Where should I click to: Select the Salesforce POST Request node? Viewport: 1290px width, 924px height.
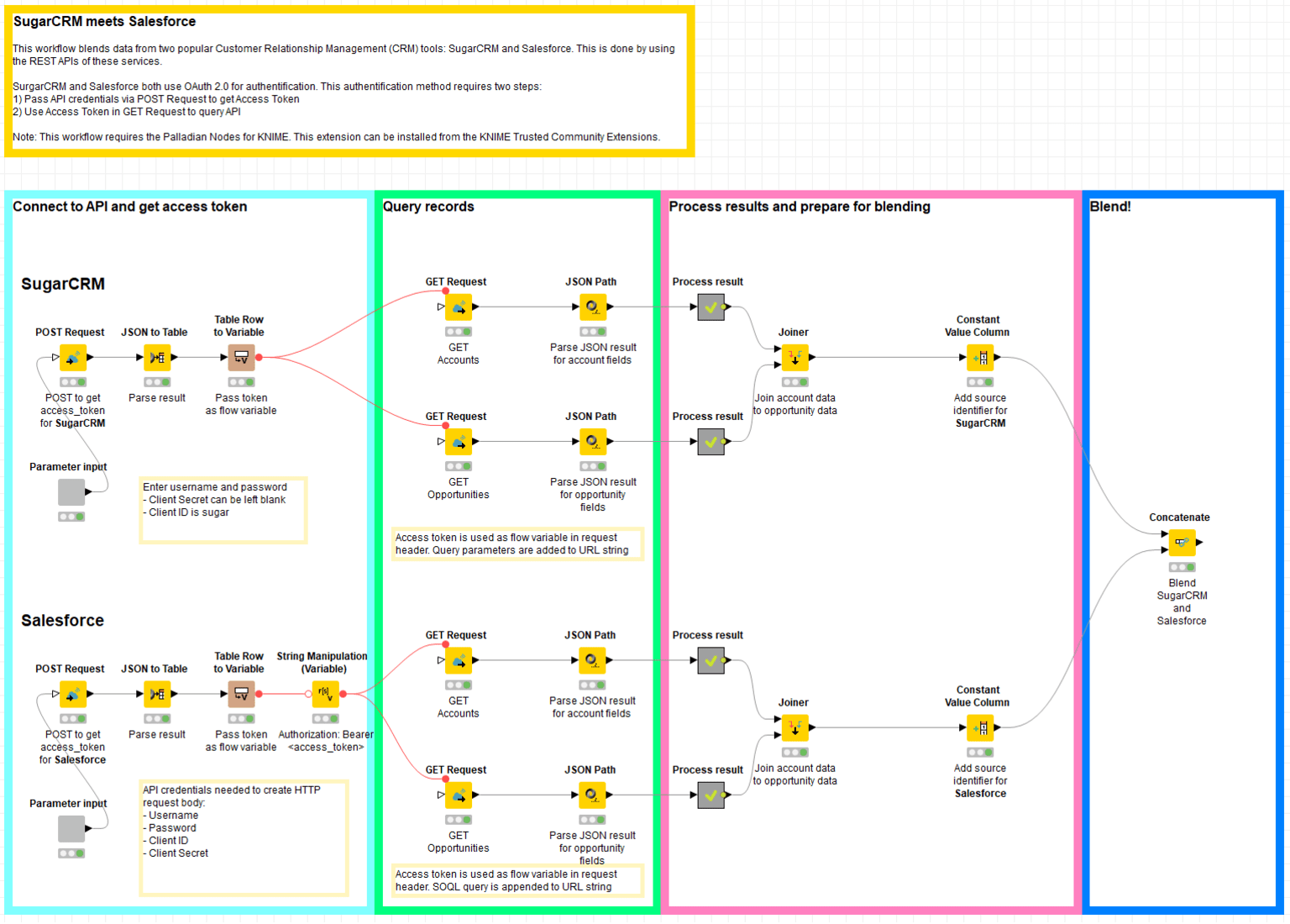click(73, 695)
